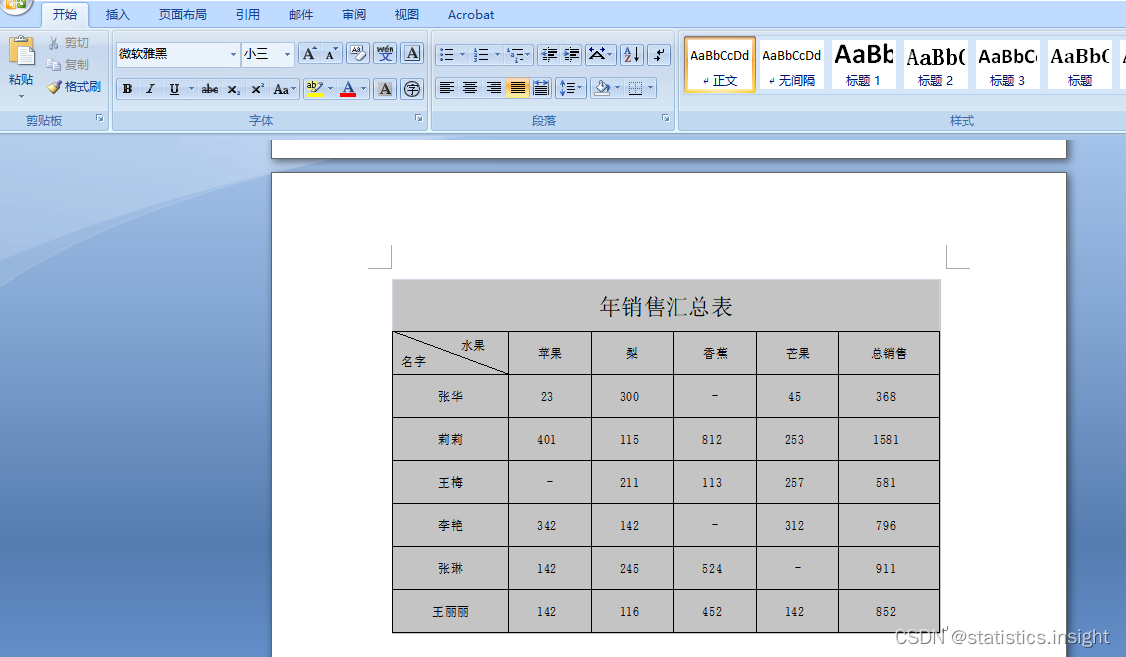Toggle bold formatting
Viewport: 1126px width, 657px height.
point(127,89)
